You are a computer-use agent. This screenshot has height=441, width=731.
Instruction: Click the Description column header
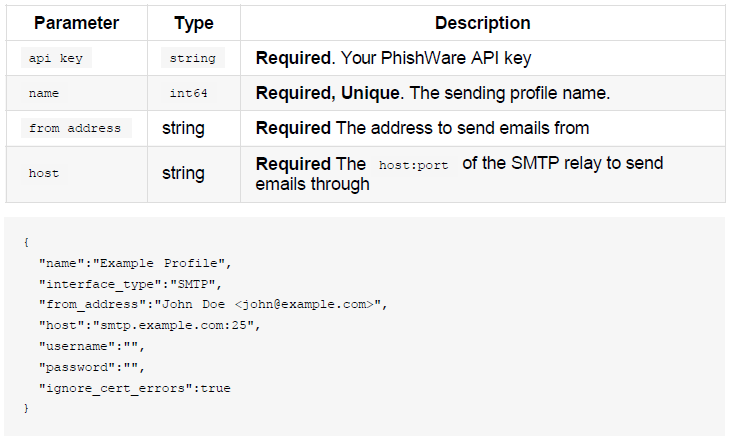click(x=483, y=23)
